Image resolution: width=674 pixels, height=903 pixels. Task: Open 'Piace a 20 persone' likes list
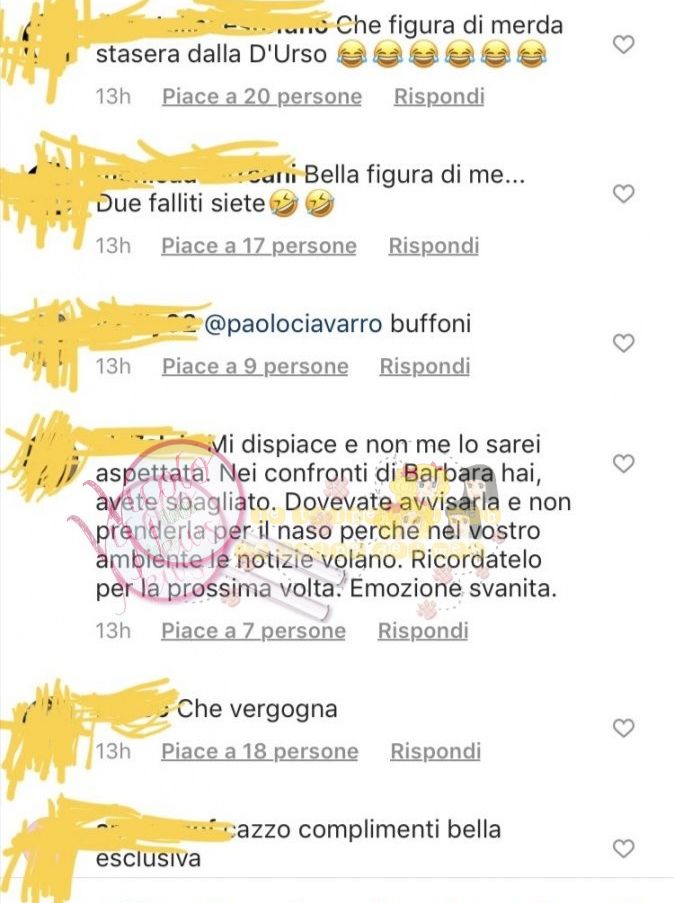pos(262,97)
